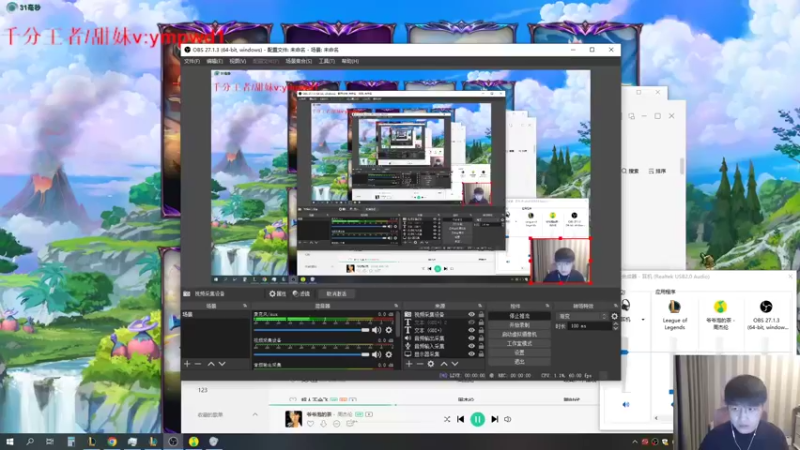Hide the 视频采集设备 source

[471, 315]
